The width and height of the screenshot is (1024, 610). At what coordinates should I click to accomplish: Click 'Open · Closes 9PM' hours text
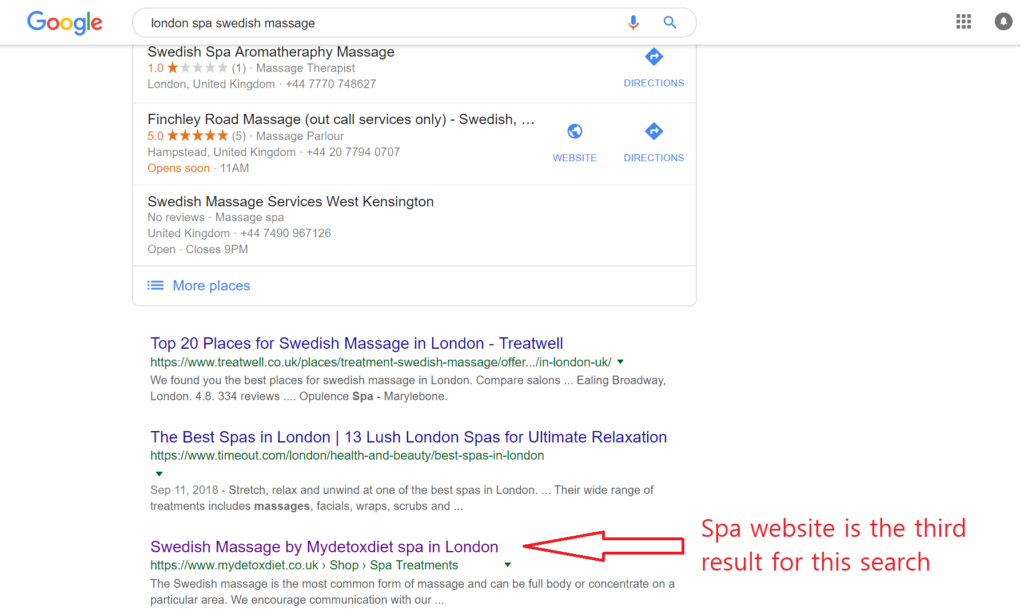point(198,249)
